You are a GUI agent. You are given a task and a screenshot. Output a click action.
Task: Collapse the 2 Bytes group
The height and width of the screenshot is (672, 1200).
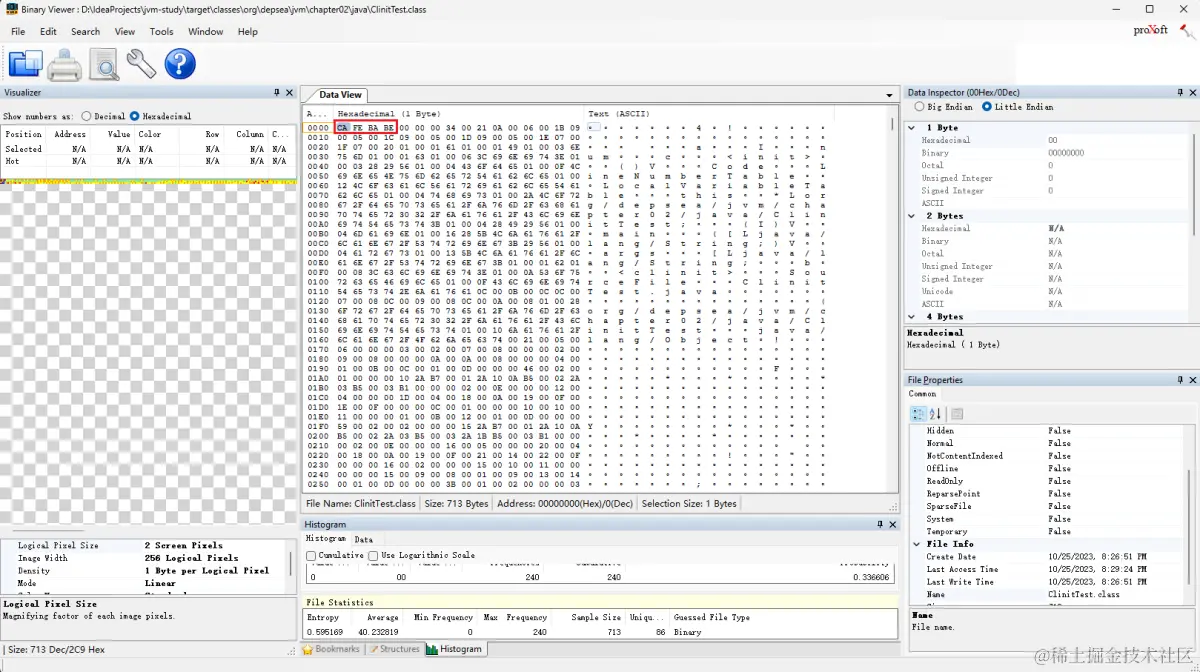(913, 216)
